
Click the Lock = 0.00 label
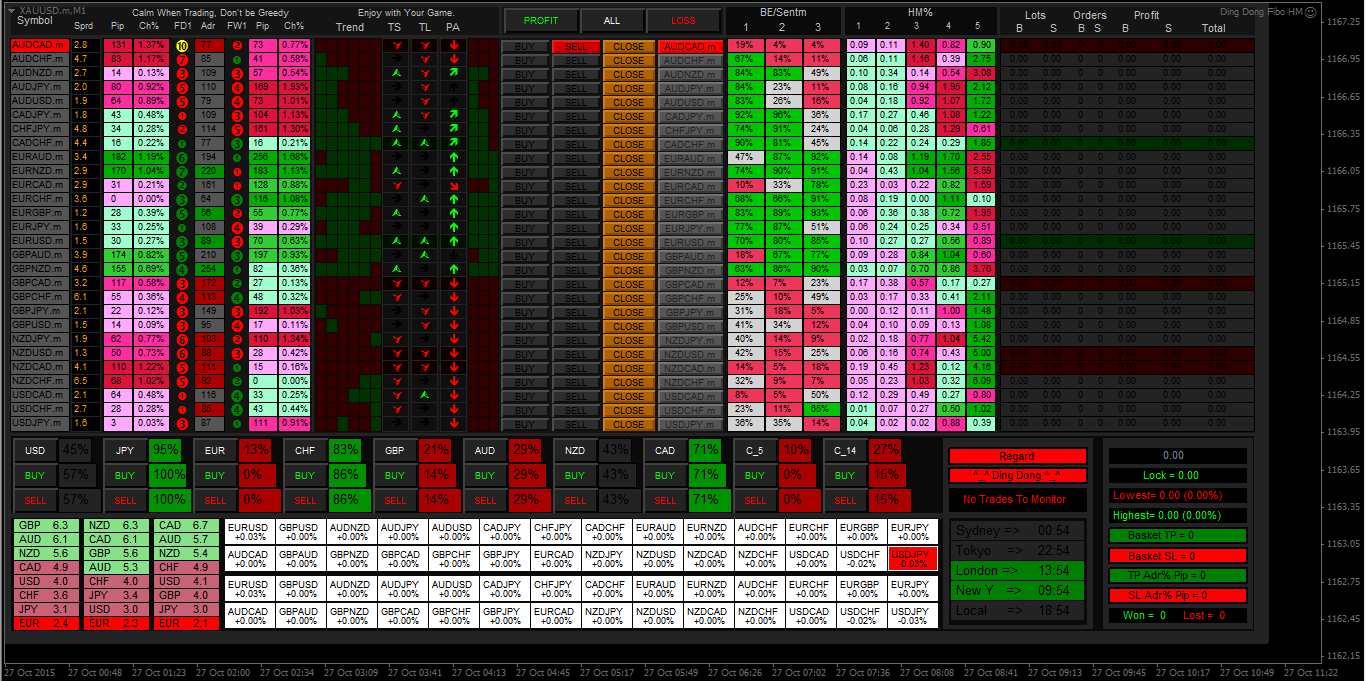point(1177,476)
